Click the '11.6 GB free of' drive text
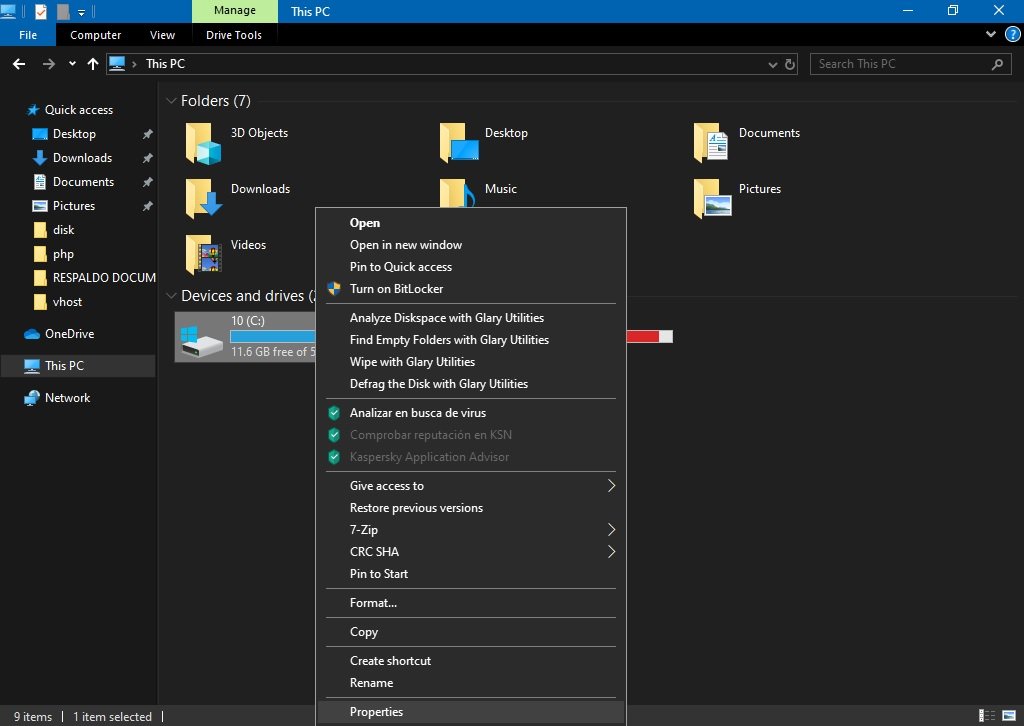The width and height of the screenshot is (1024, 726). (273, 352)
